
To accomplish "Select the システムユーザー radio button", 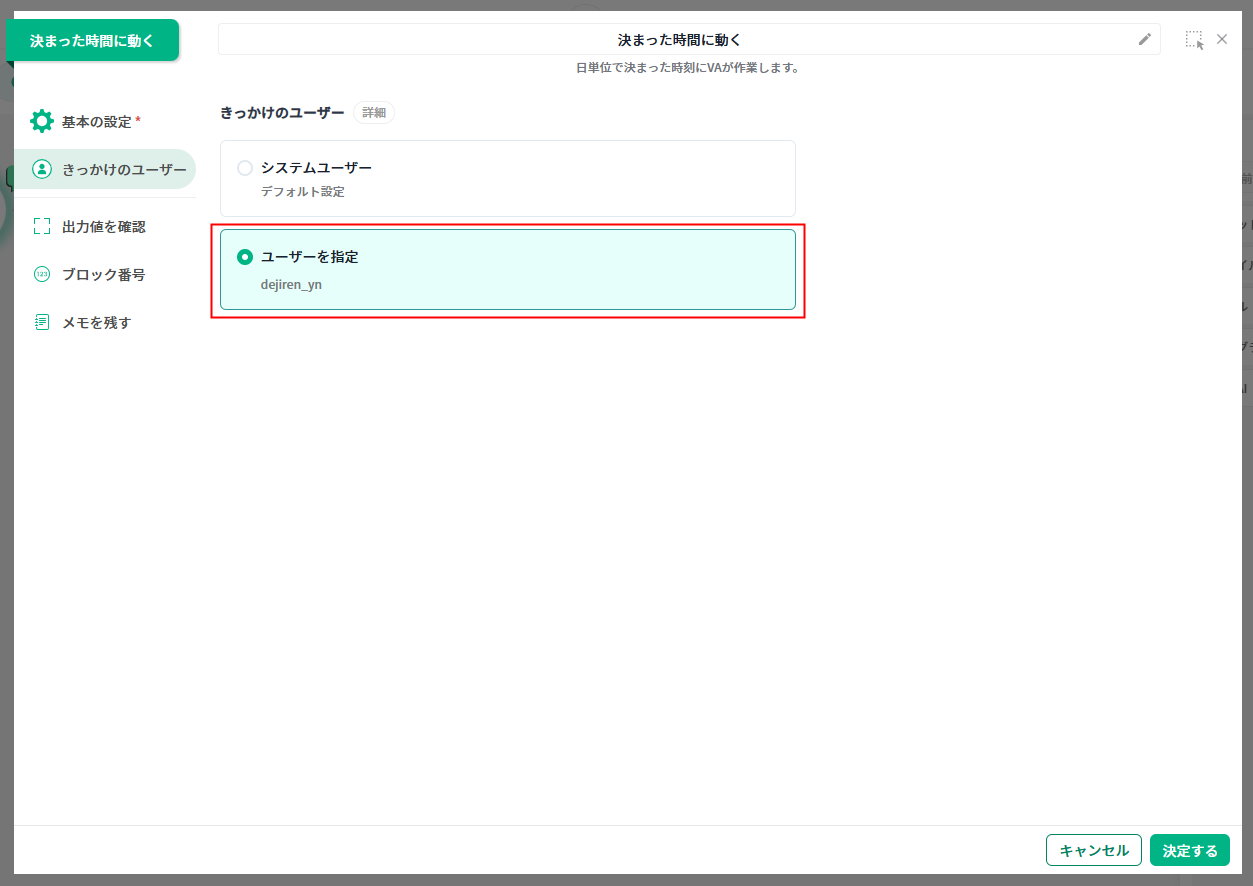I will tap(245, 168).
